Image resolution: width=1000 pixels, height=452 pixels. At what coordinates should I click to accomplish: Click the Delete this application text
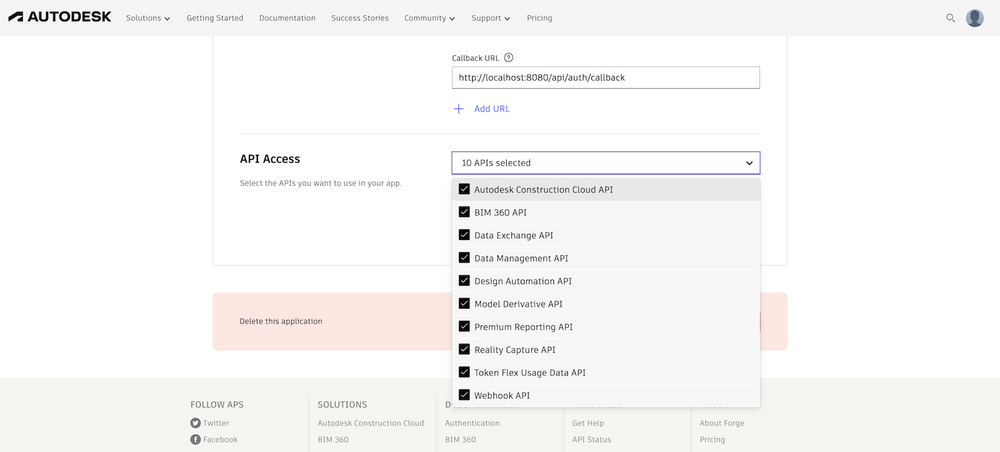pos(281,321)
